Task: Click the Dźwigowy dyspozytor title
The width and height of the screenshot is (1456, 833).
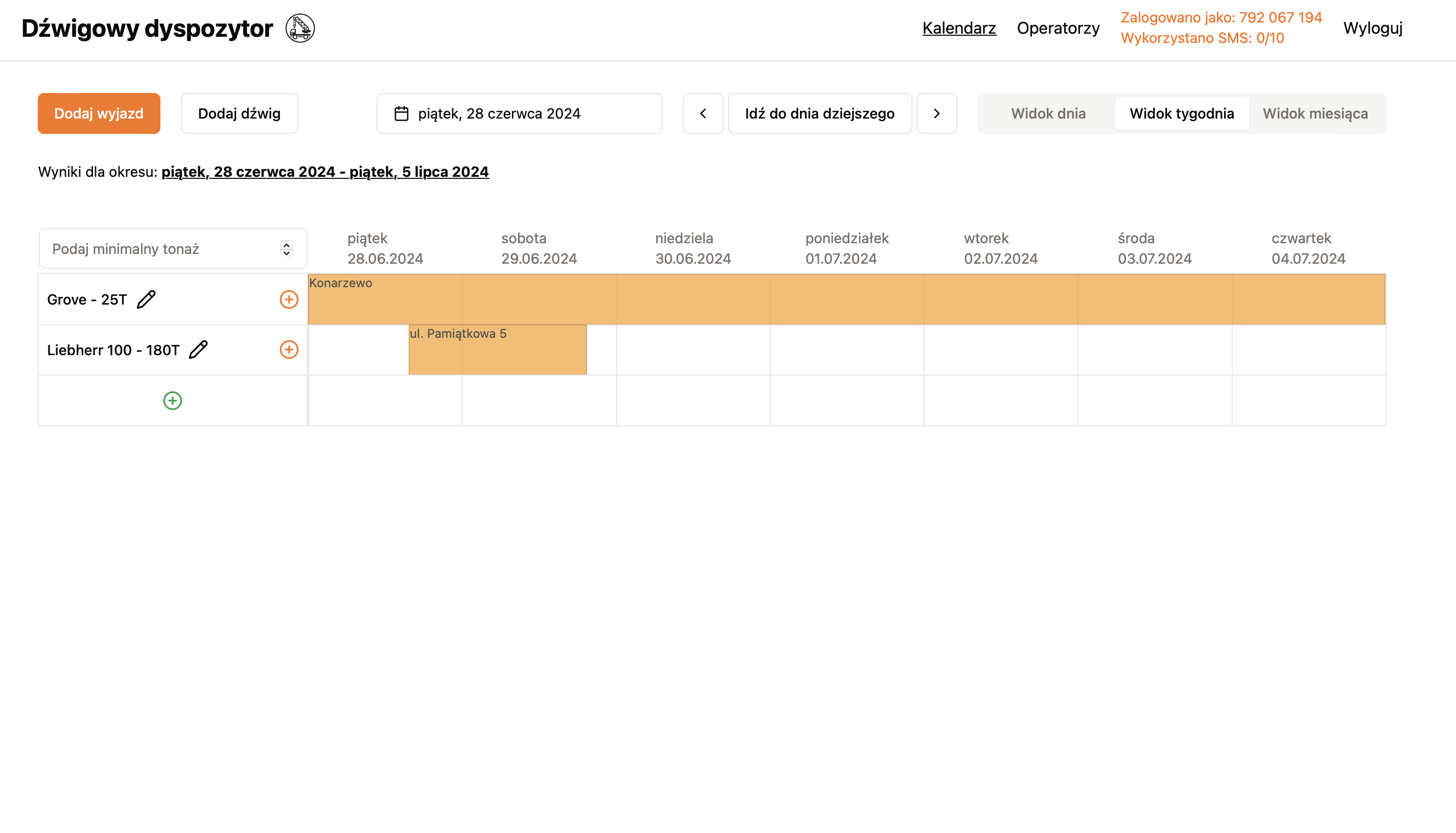Action: click(x=148, y=28)
